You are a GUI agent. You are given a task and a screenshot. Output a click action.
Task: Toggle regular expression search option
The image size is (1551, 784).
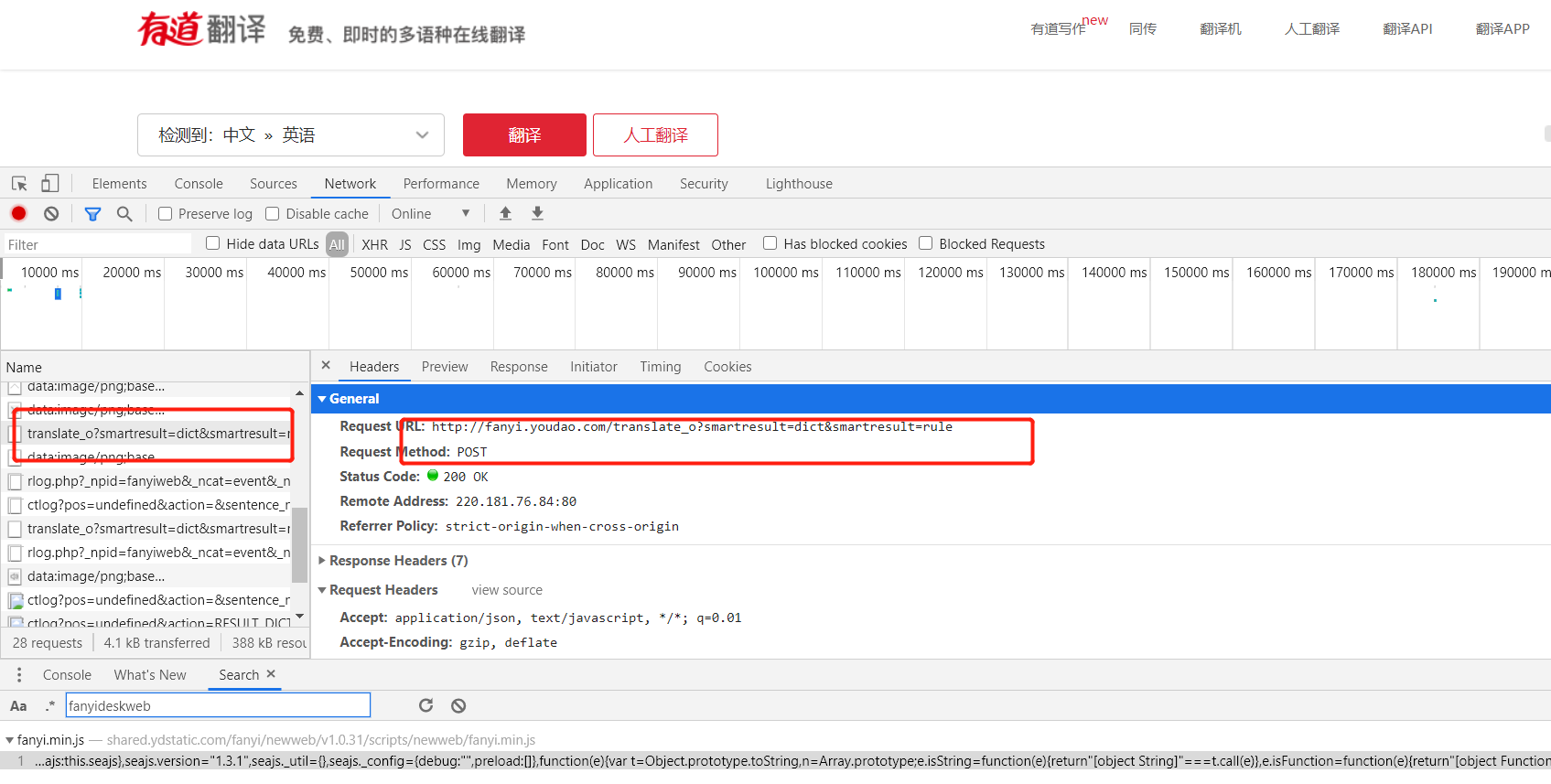click(x=50, y=705)
